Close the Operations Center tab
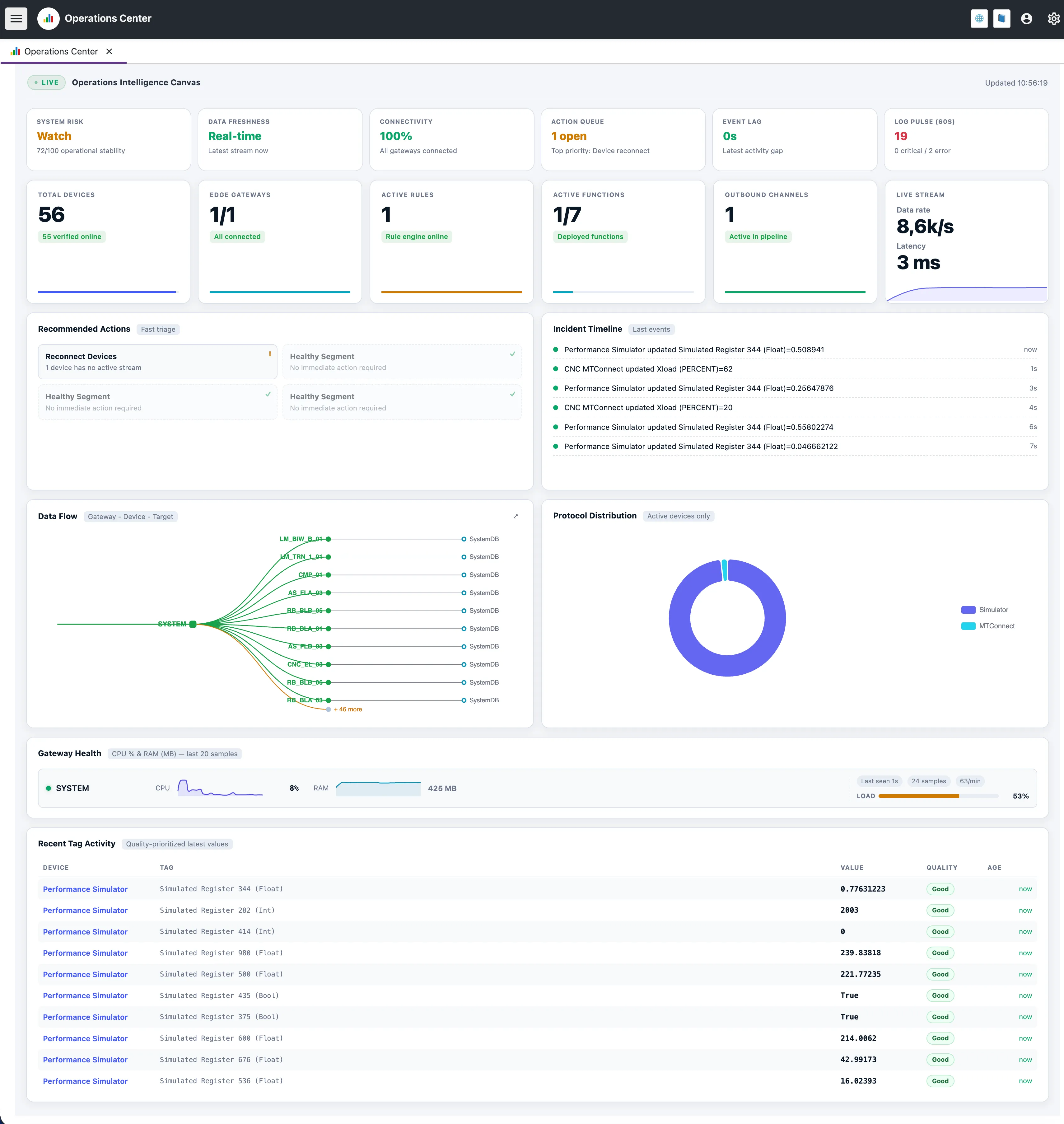The width and height of the screenshot is (1064, 1124). point(110,52)
